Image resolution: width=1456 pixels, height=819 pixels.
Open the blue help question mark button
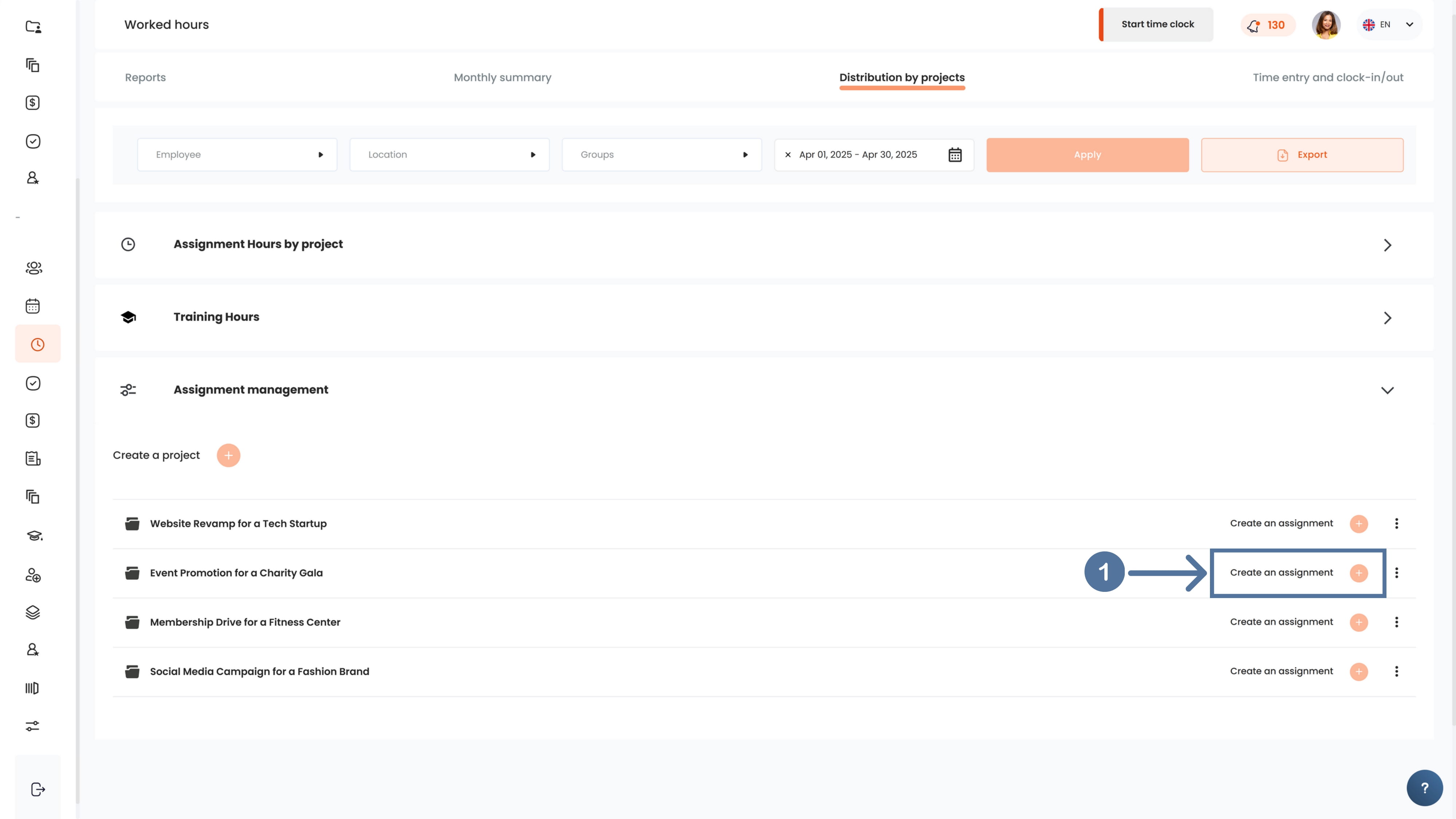[1424, 788]
